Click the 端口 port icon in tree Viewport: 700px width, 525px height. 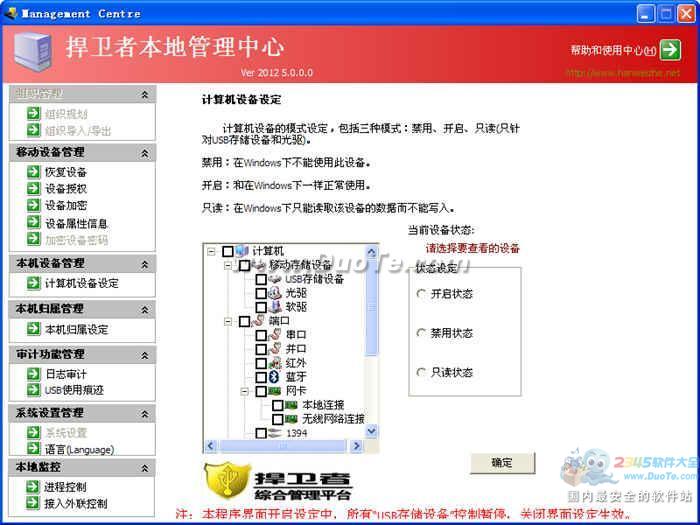(258, 321)
